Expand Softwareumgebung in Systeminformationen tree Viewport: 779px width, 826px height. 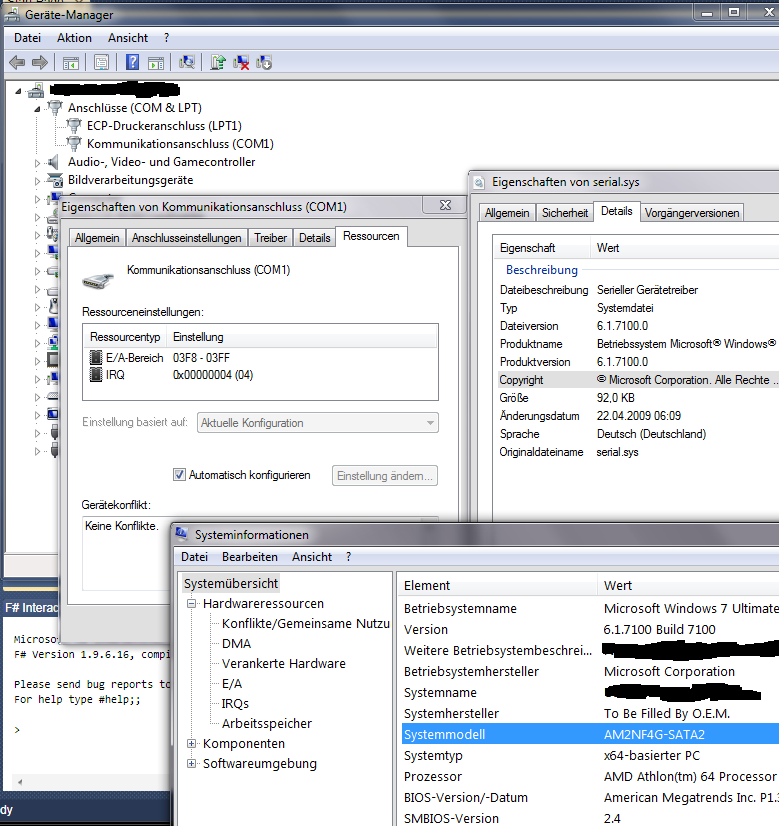[192, 764]
